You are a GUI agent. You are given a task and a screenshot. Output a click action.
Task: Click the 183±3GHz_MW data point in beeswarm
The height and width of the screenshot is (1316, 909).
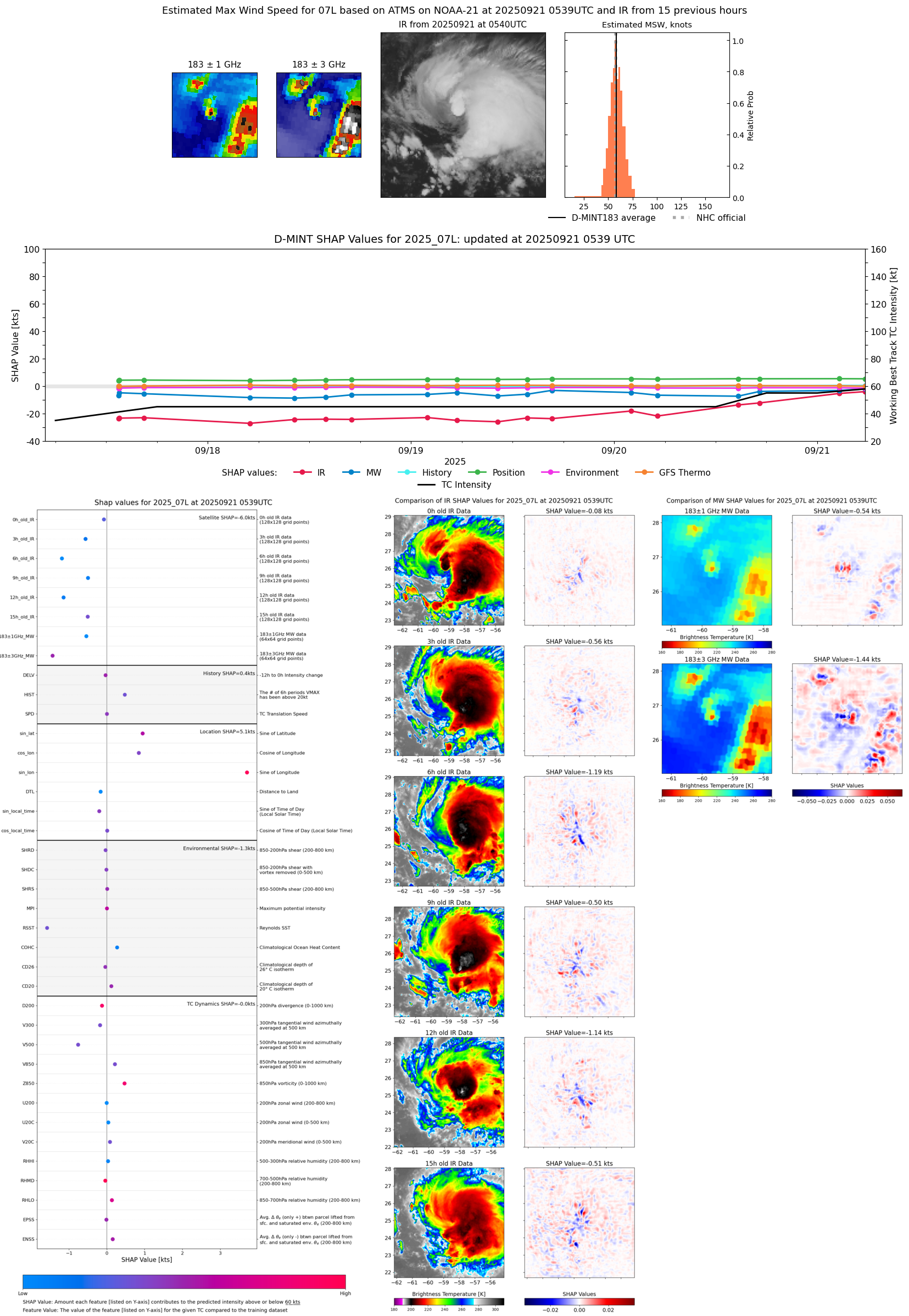(x=52, y=655)
